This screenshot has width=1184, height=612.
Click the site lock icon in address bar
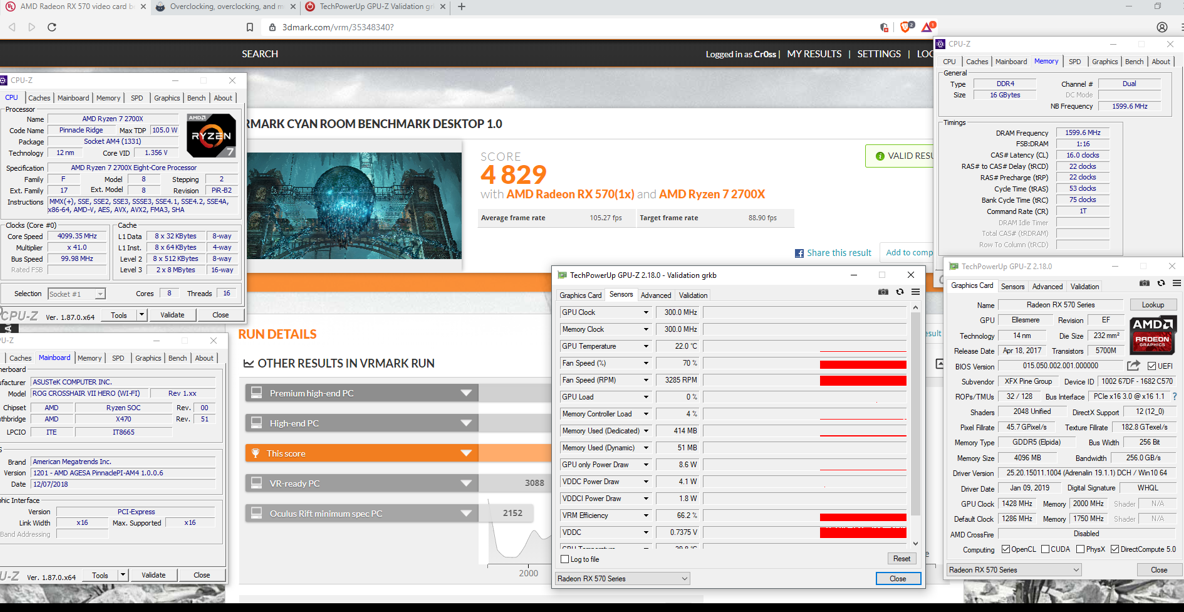(x=273, y=26)
